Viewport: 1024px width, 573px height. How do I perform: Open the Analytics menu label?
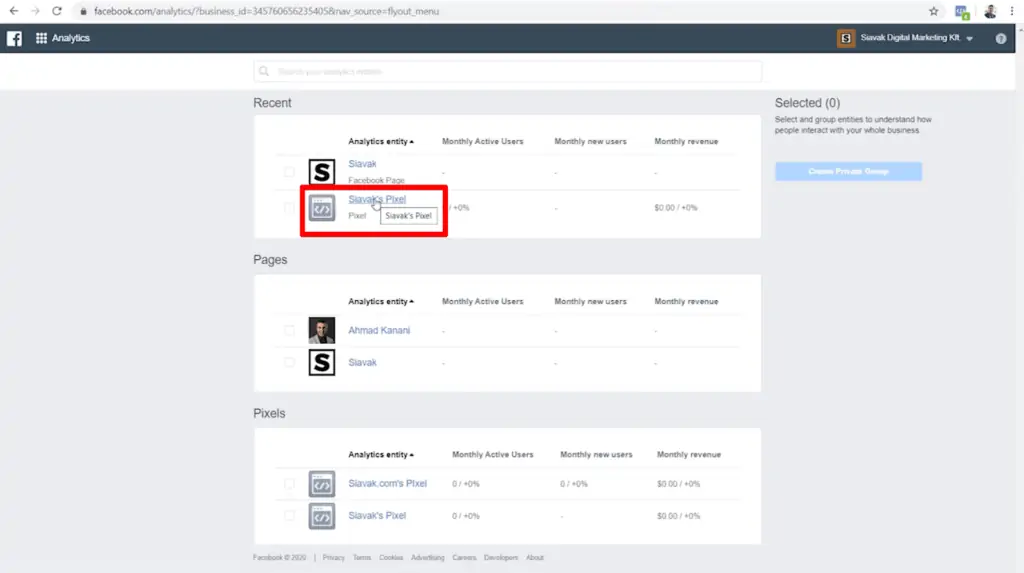tap(71, 38)
